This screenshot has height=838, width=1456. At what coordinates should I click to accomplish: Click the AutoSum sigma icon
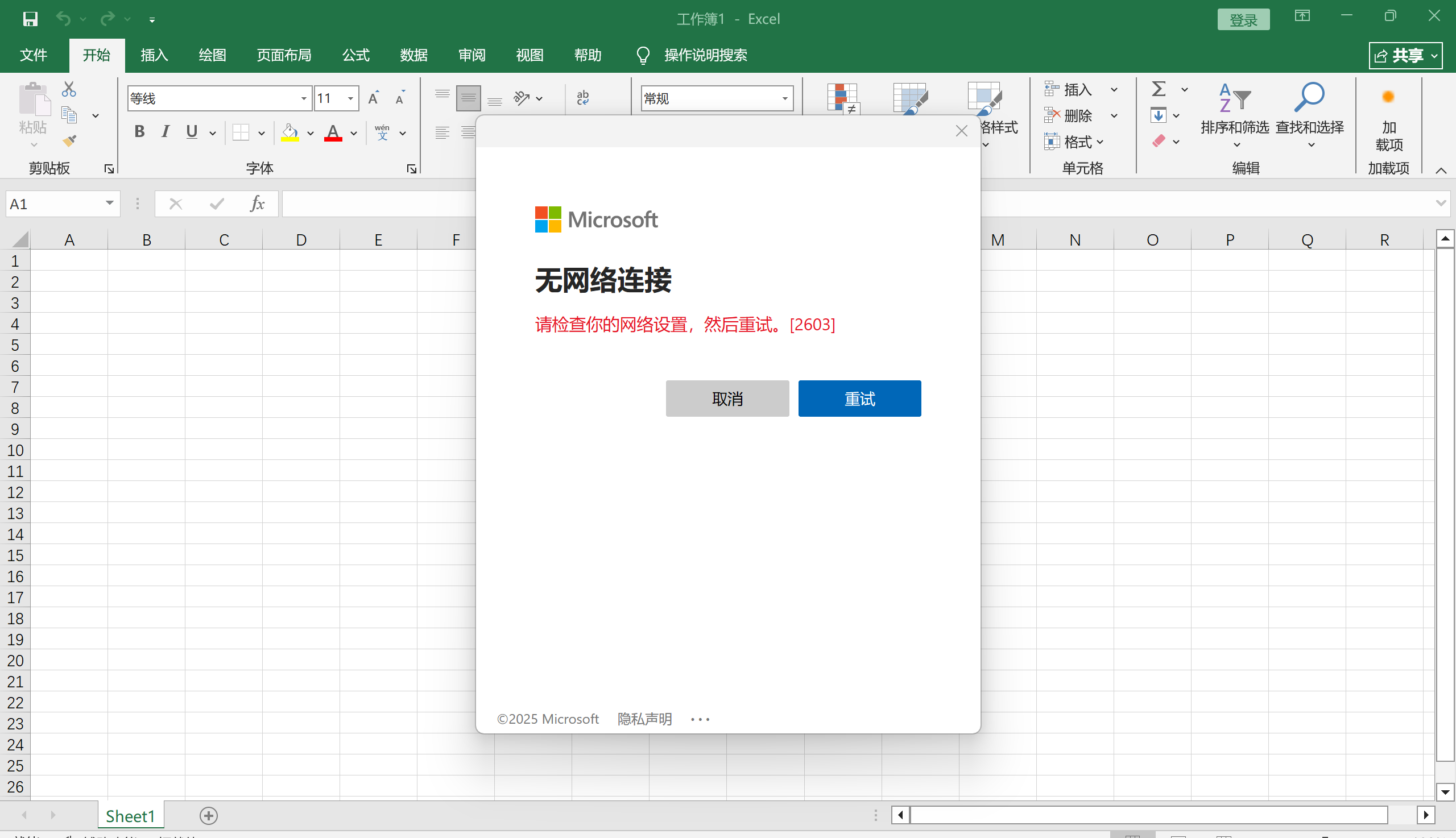pyautogui.click(x=1159, y=89)
